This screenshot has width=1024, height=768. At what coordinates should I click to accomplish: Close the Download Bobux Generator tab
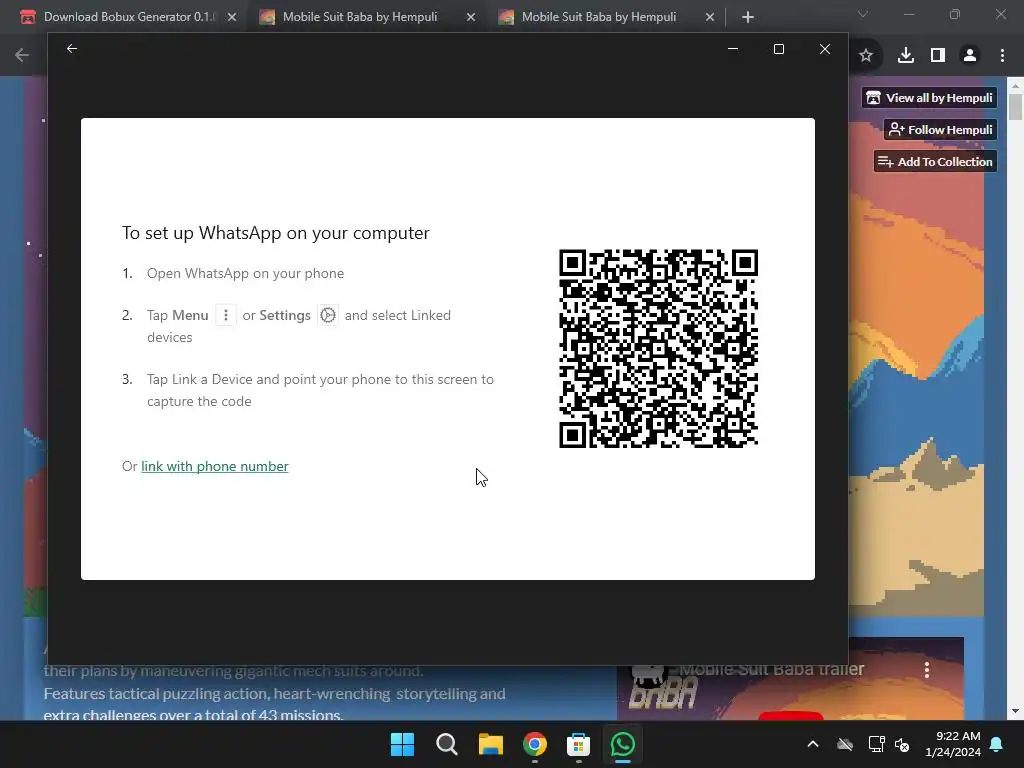point(232,18)
